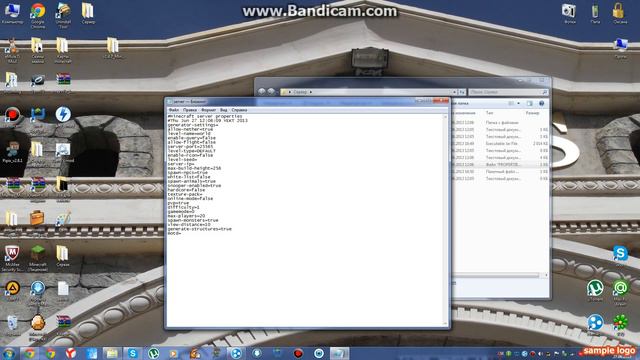
Task: Click the motd= line in Notepad
Action: pos(174,233)
